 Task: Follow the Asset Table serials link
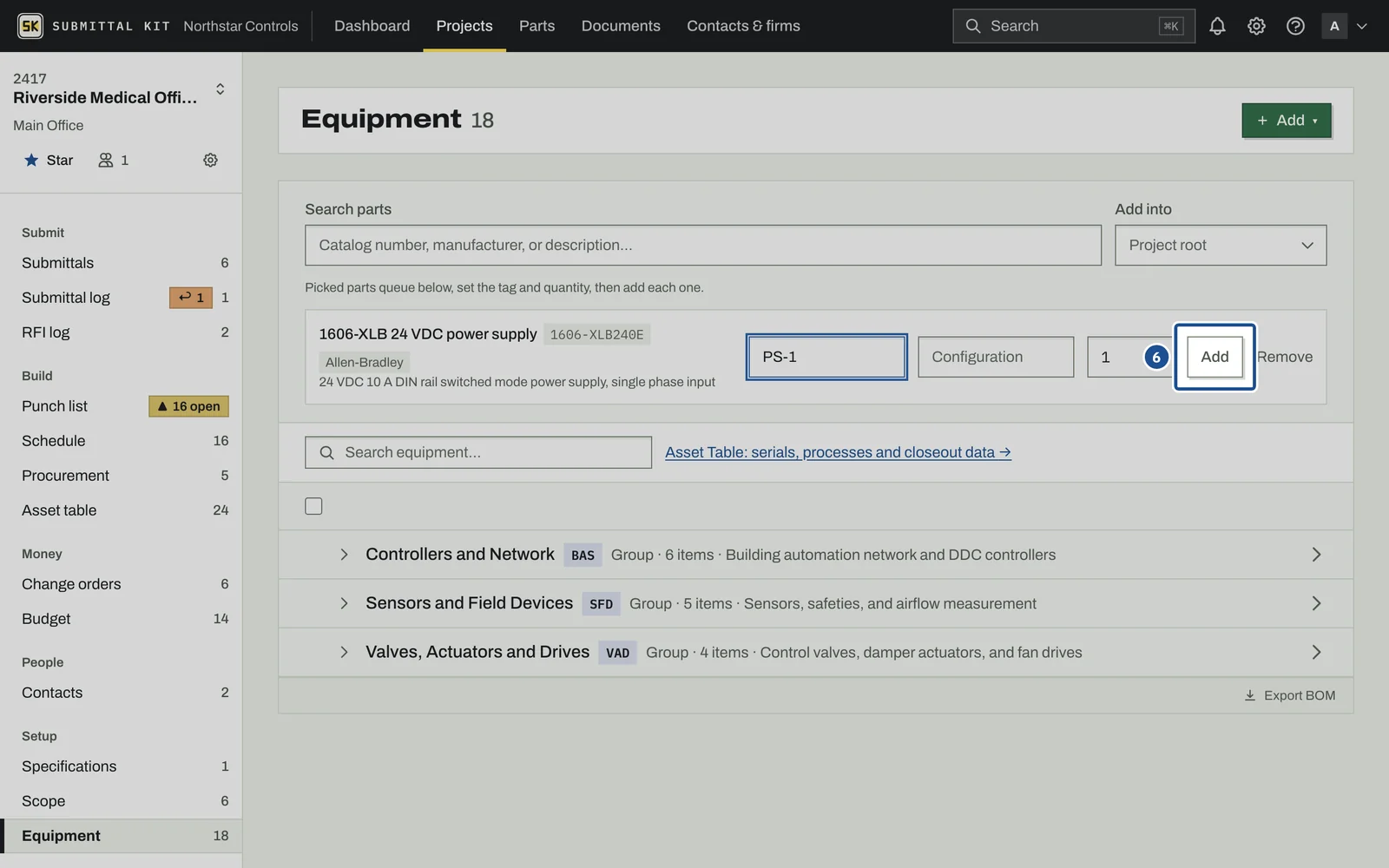pyautogui.click(x=838, y=452)
